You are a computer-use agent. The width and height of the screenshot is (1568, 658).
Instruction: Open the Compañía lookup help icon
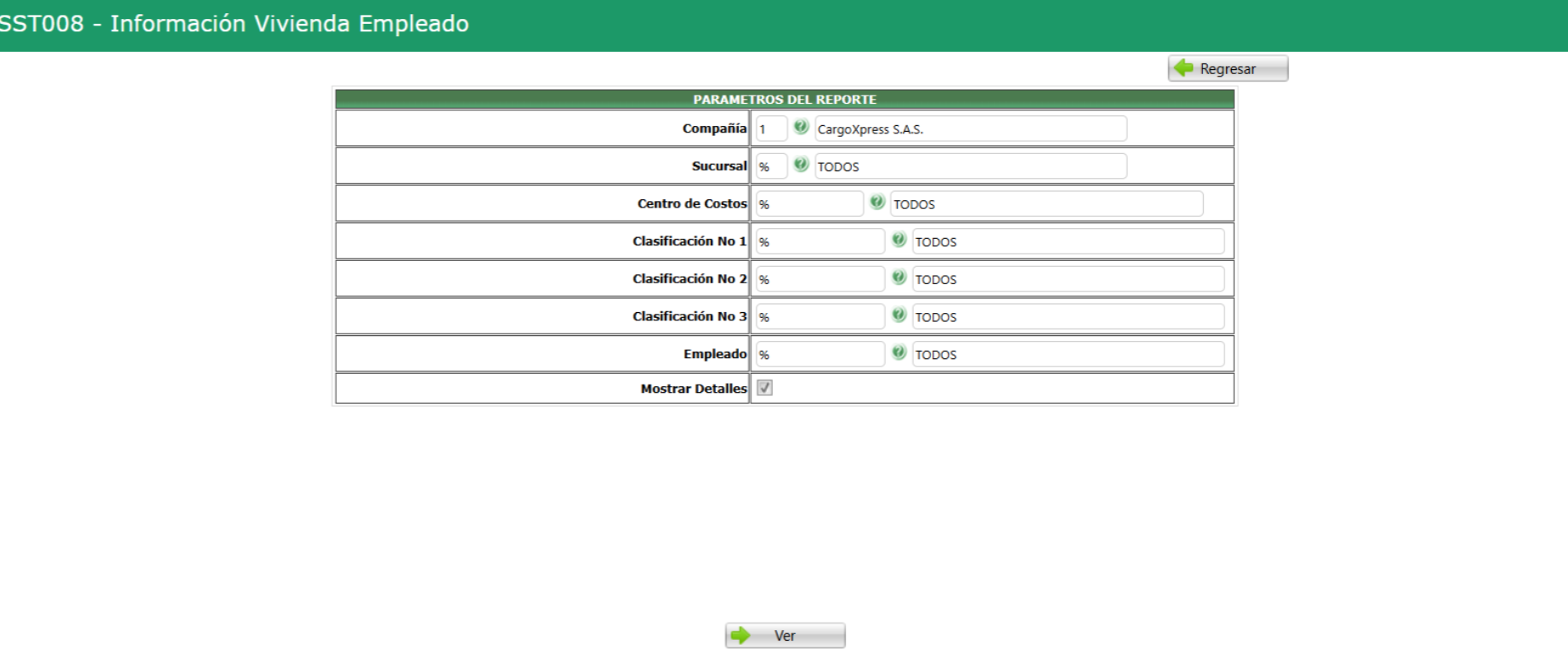coord(801,127)
